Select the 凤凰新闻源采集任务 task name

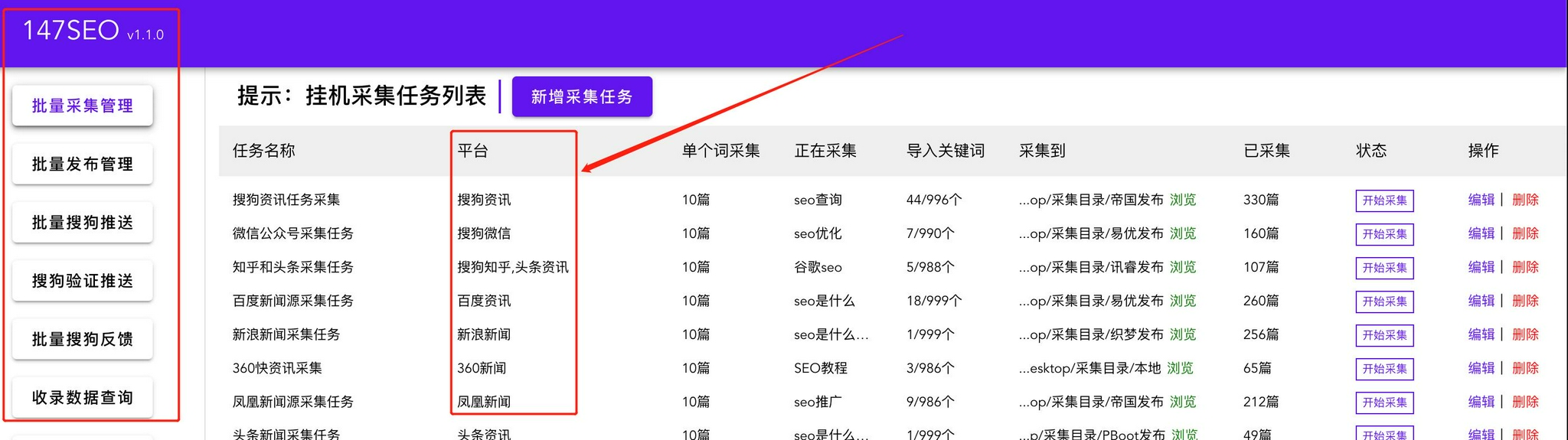[293, 402]
